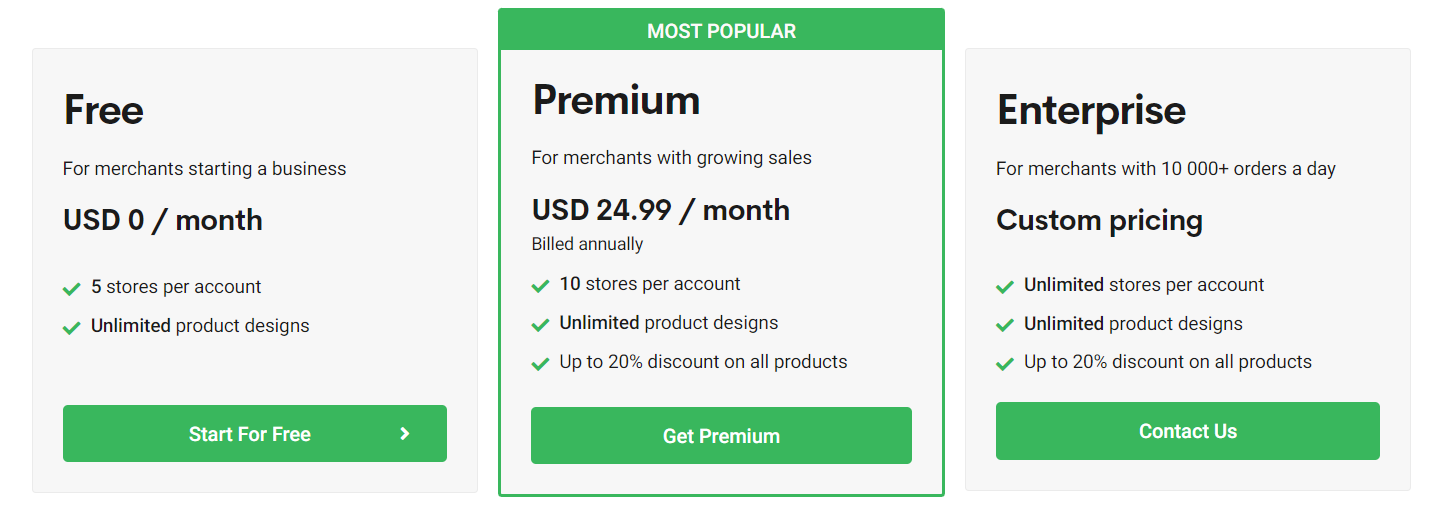
Task: Select the Most Popular banner
Action: [x=721, y=31]
